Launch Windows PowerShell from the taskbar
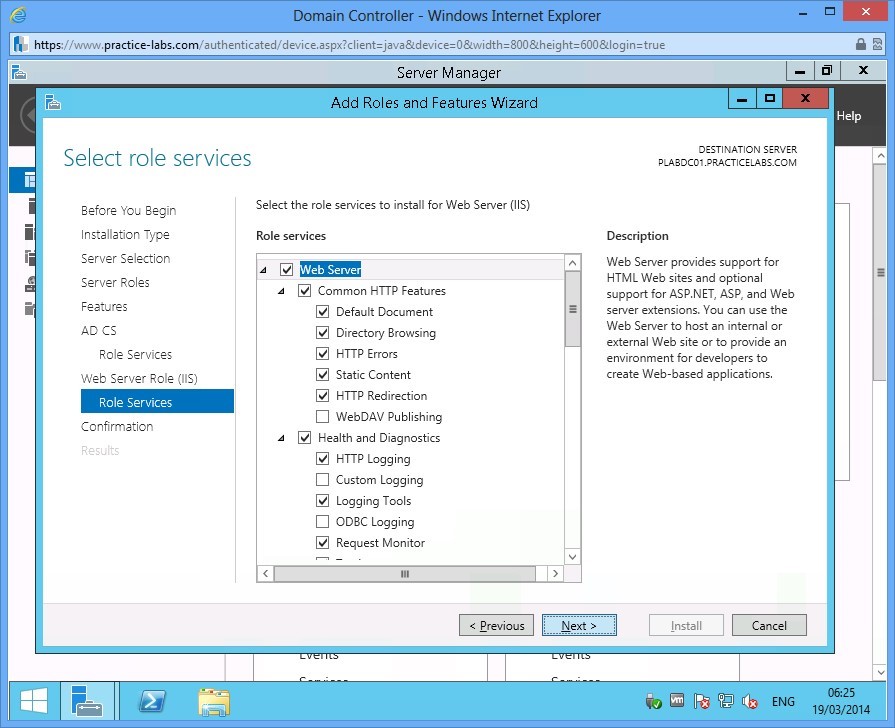The width and height of the screenshot is (895, 728). pyautogui.click(x=151, y=701)
